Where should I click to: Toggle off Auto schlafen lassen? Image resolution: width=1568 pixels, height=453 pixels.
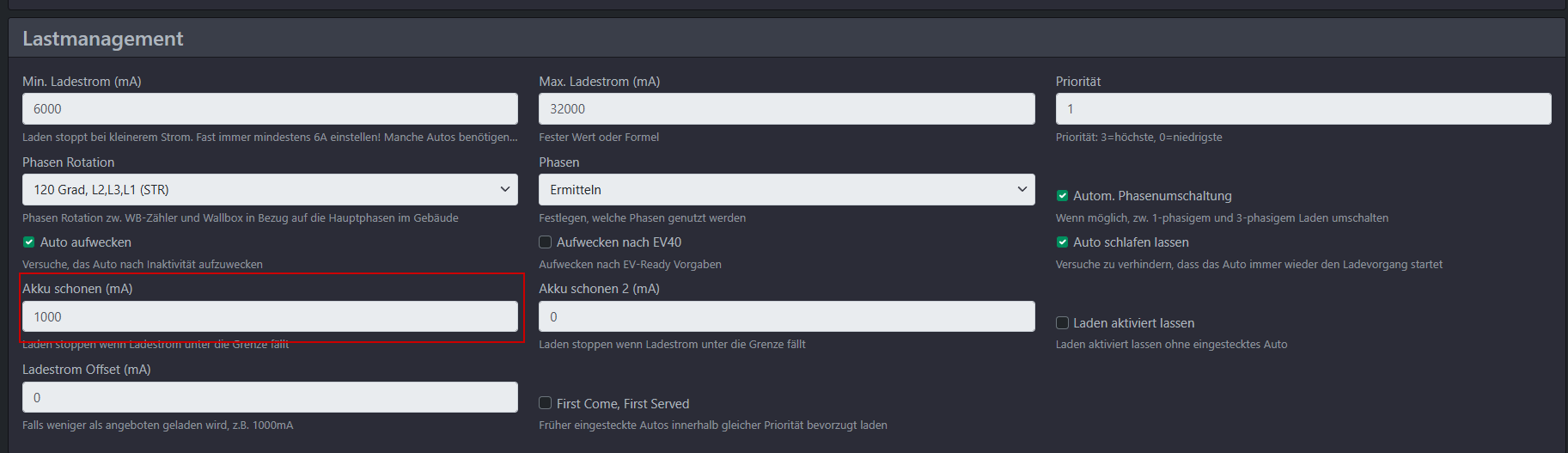click(x=1063, y=242)
